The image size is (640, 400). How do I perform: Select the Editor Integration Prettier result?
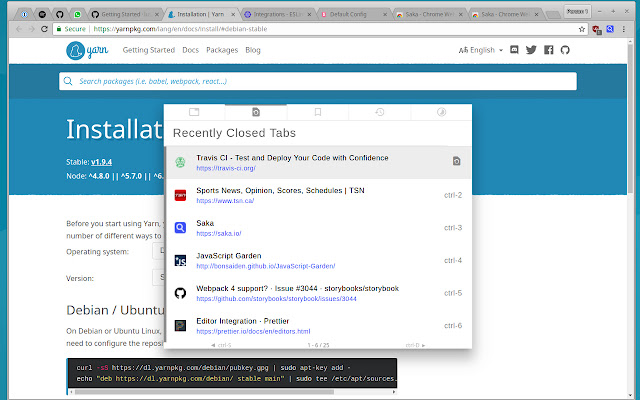pos(318,325)
